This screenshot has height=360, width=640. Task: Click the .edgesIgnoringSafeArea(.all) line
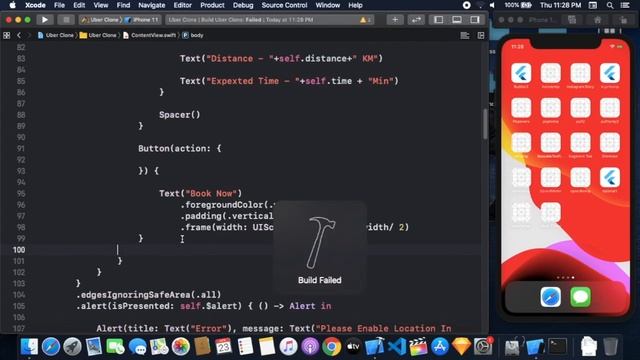pyautogui.click(x=149, y=295)
